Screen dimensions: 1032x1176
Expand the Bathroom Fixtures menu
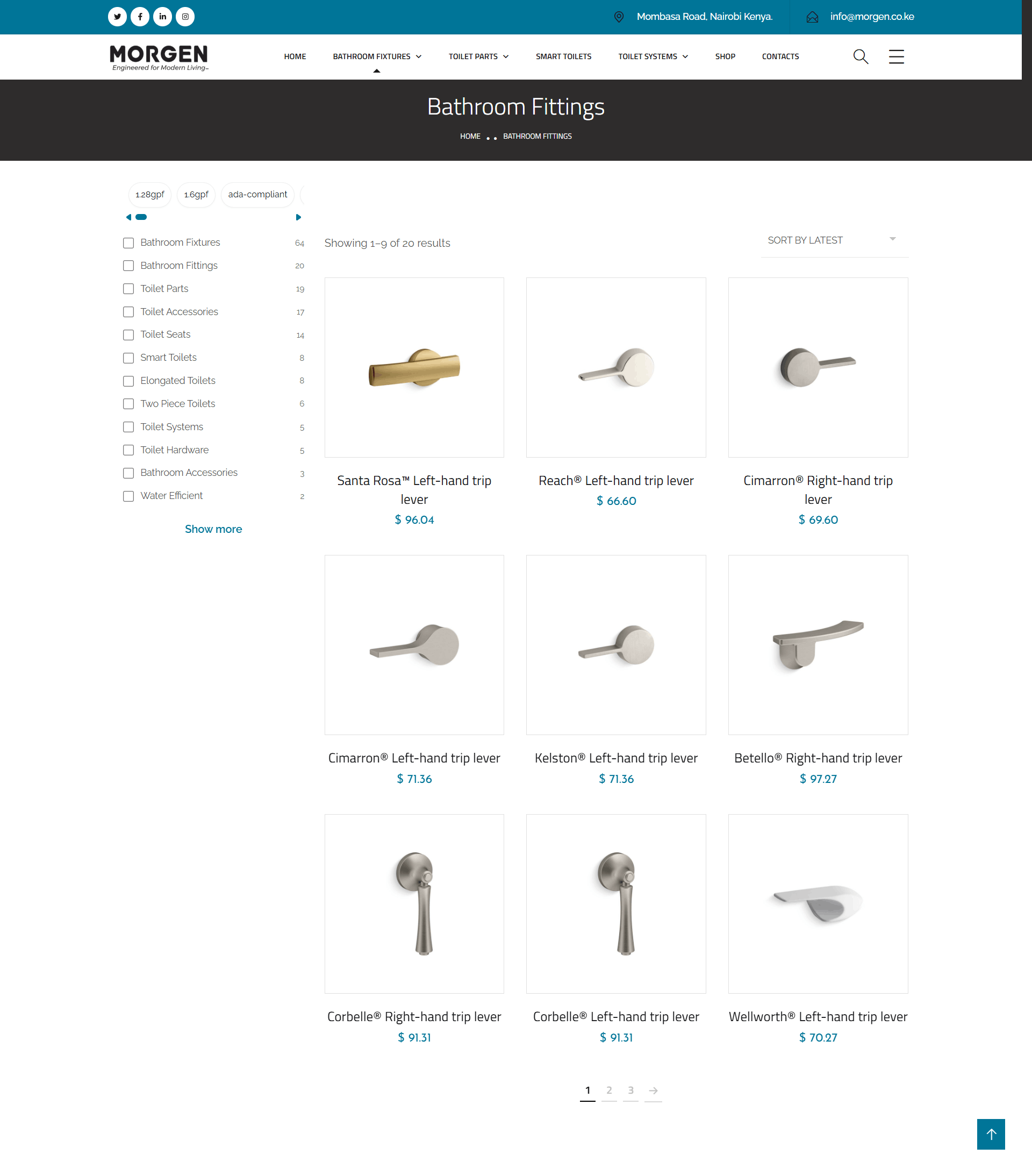coord(377,56)
